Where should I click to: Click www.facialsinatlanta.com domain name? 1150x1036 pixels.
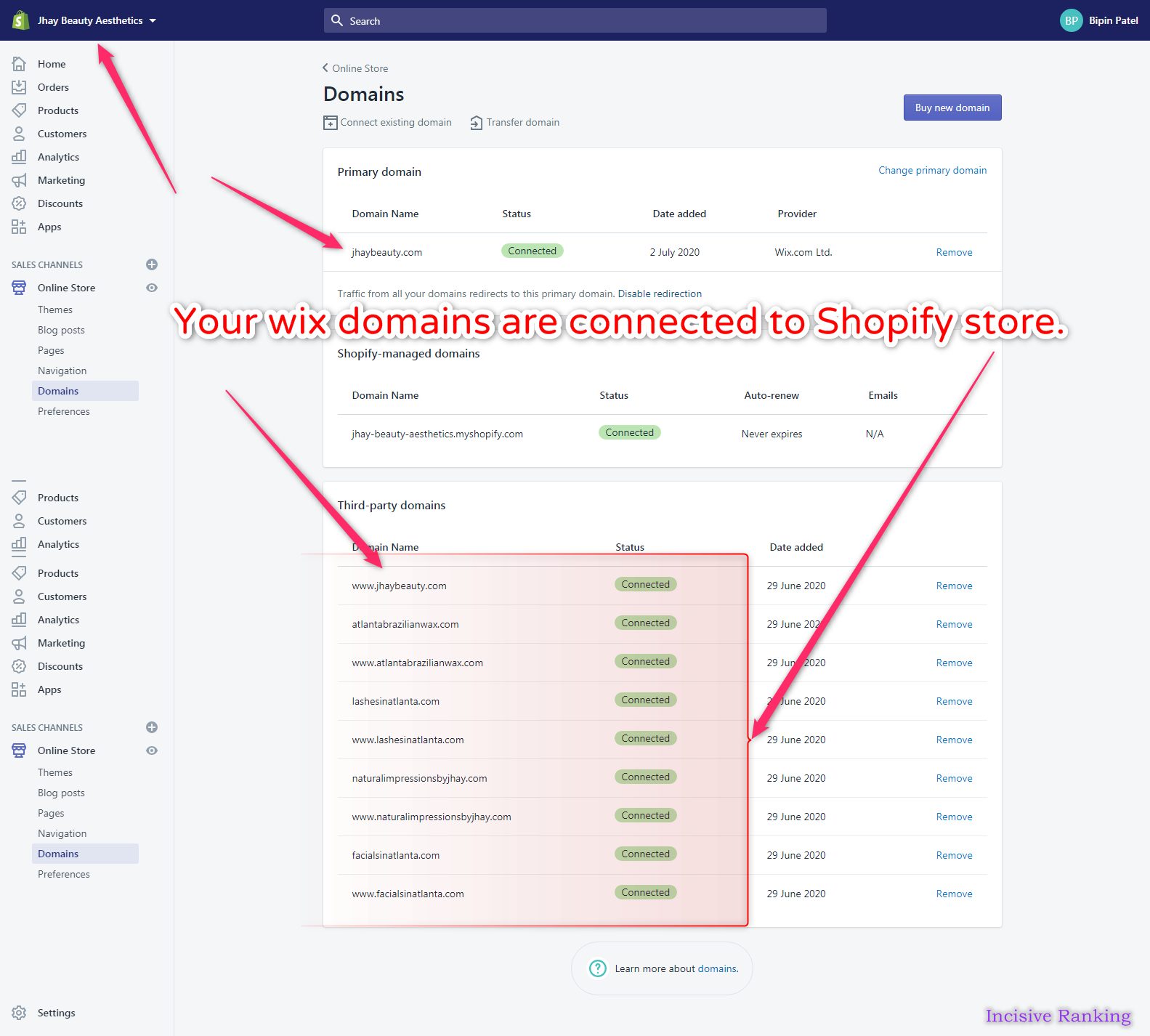408,894
